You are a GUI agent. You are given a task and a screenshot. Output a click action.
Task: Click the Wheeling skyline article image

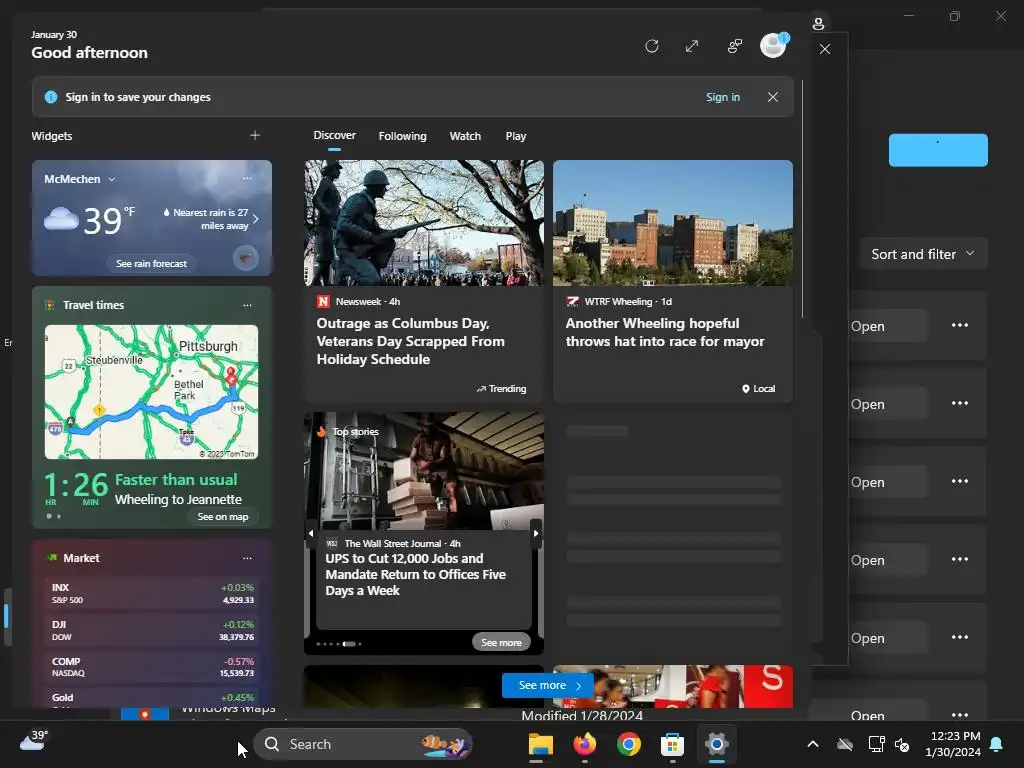coord(673,223)
